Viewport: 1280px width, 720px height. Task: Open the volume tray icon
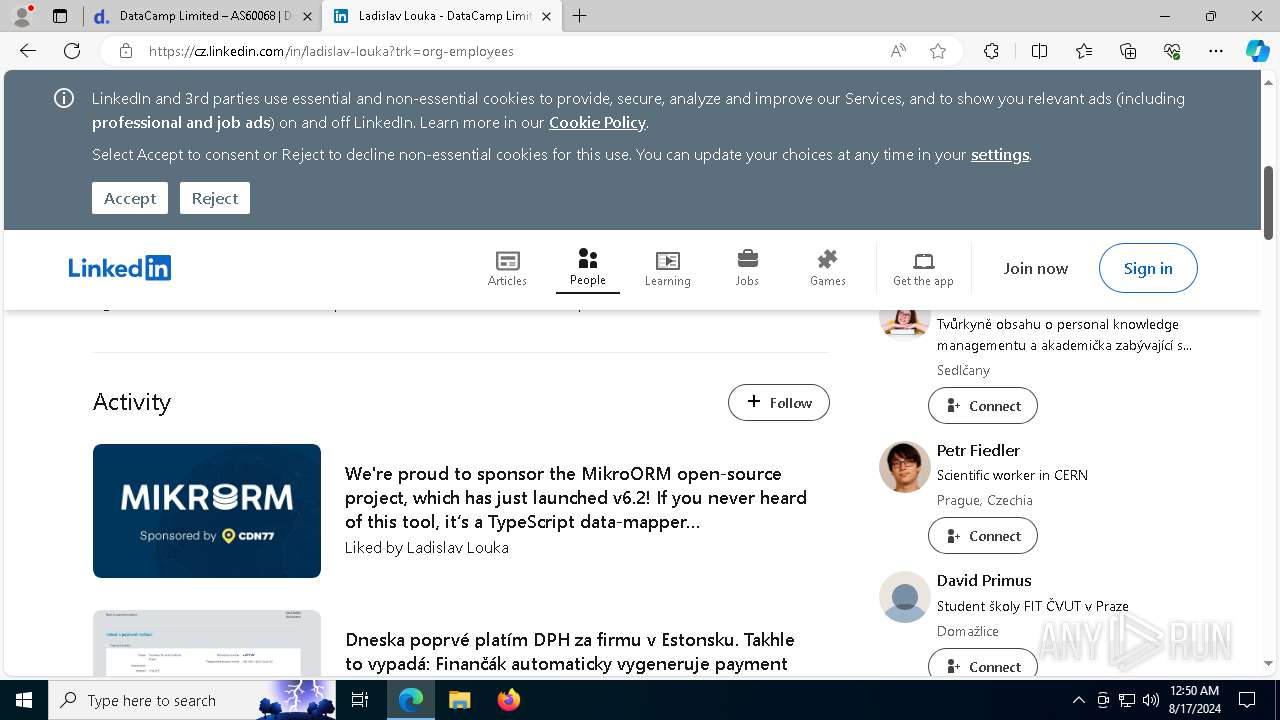click(1151, 700)
